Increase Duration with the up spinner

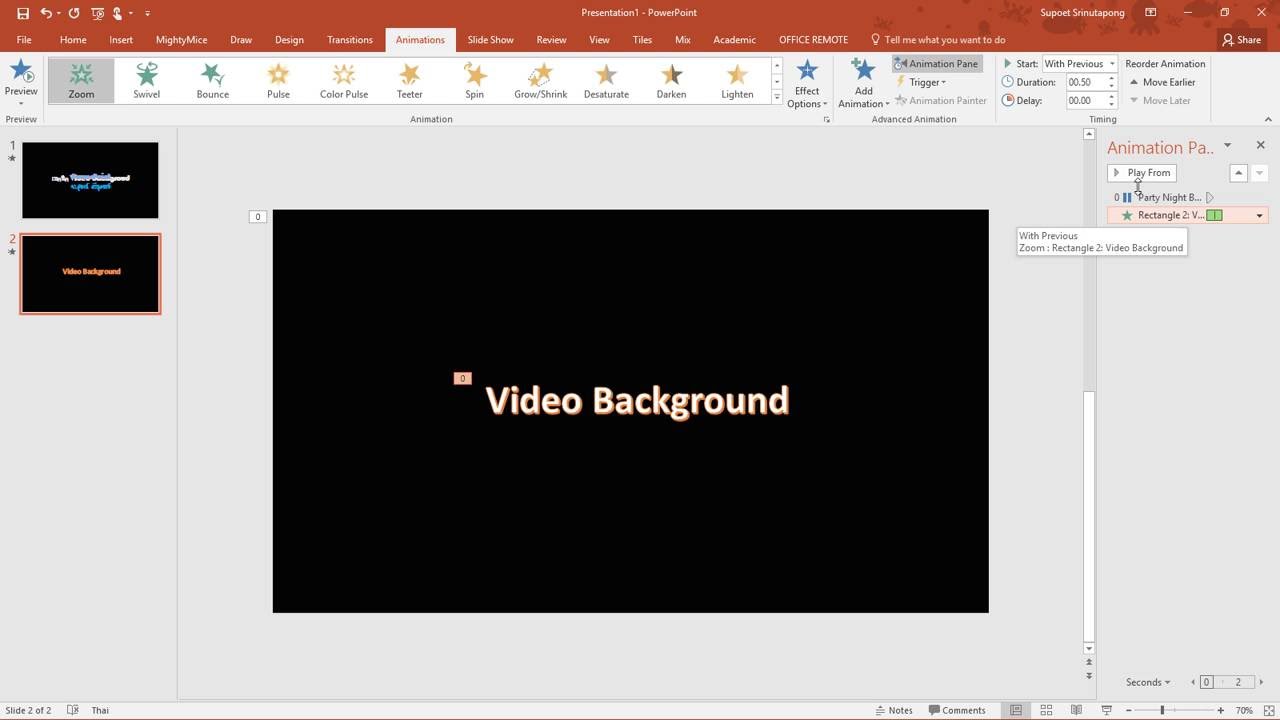(1111, 79)
